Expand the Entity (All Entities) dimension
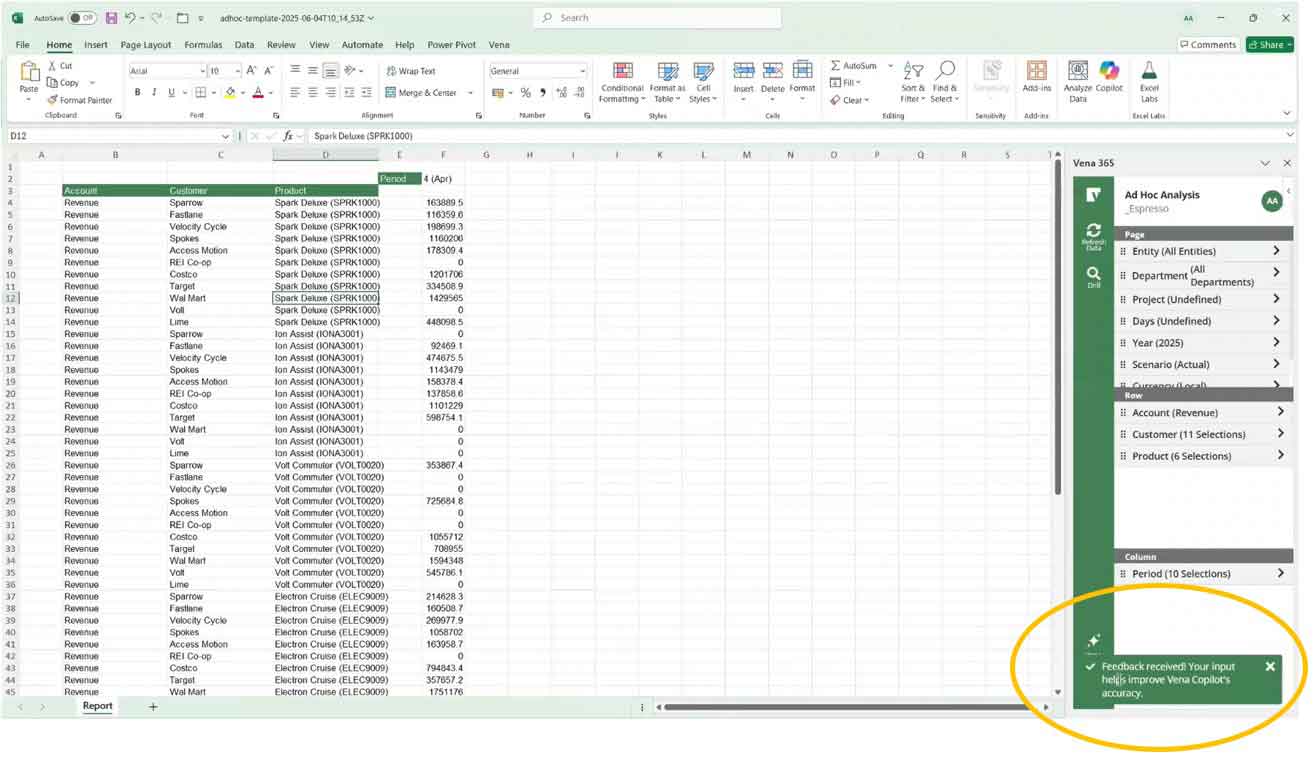Viewport: 1314px width, 761px height. pyautogui.click(x=1276, y=251)
